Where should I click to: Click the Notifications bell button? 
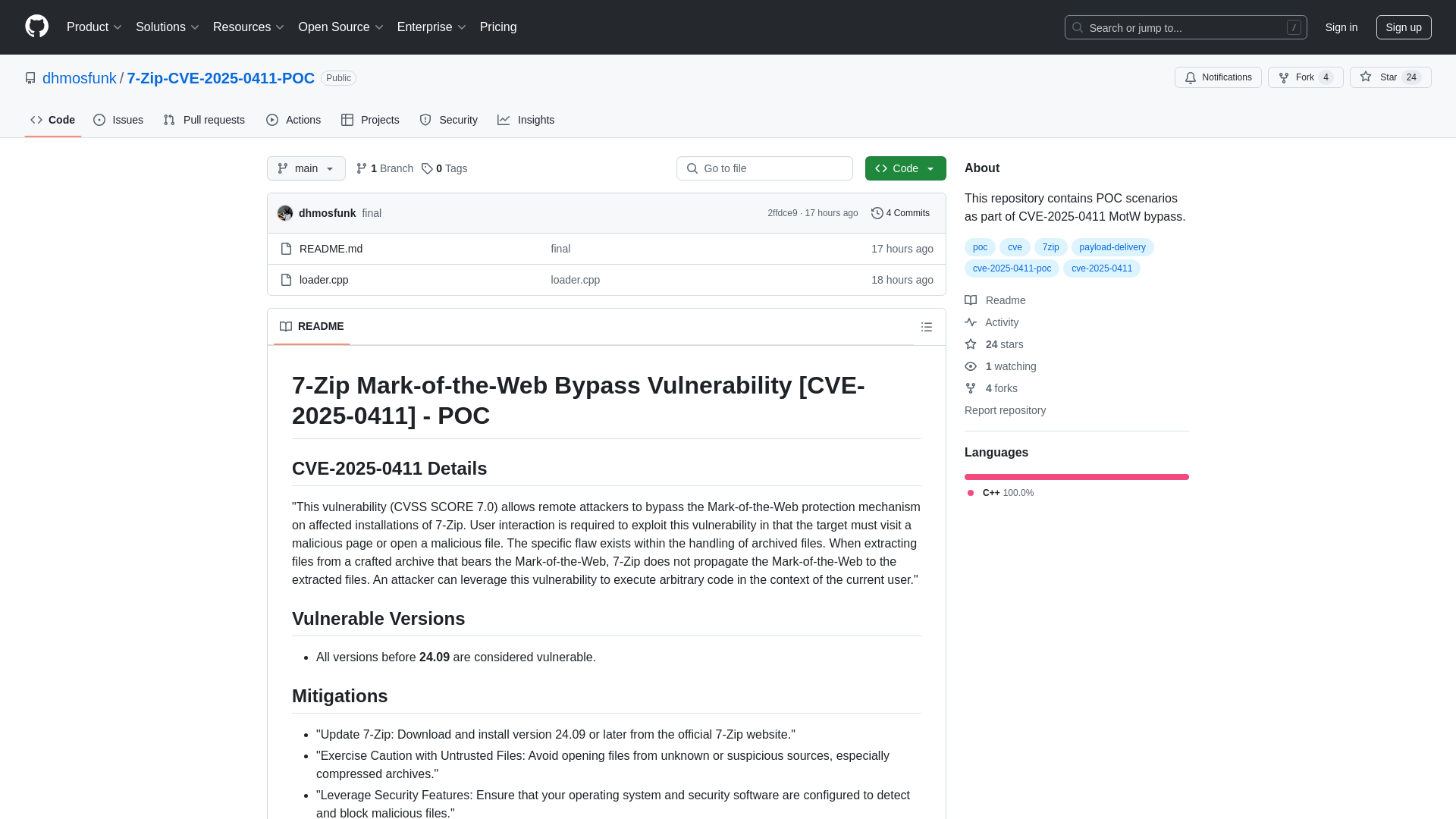pos(1218,77)
